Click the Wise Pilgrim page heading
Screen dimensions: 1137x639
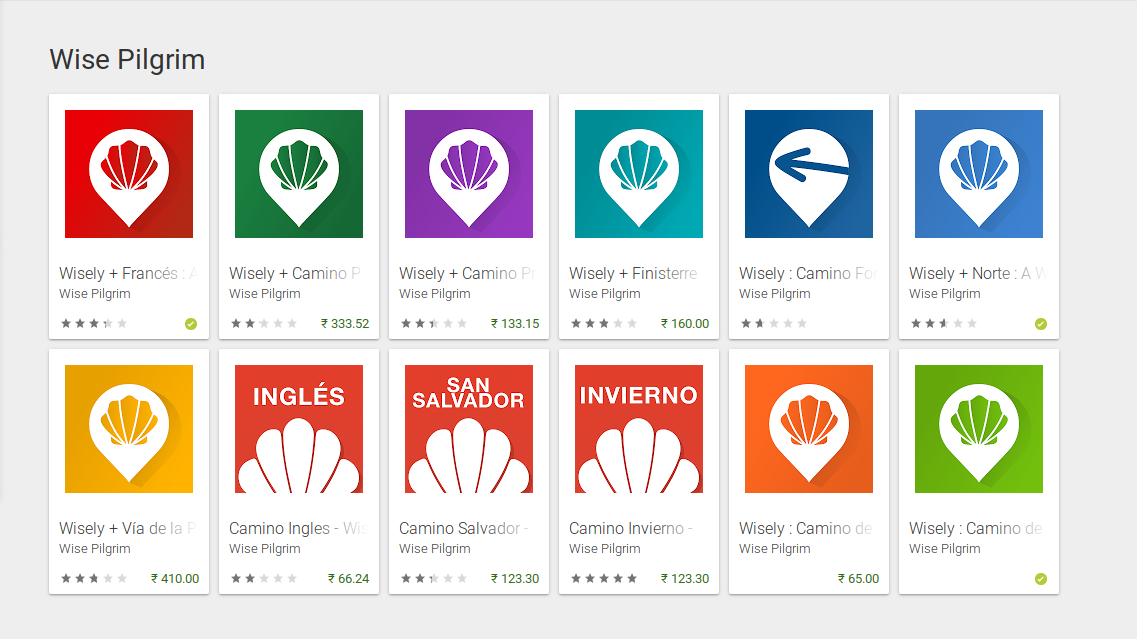[x=127, y=59]
